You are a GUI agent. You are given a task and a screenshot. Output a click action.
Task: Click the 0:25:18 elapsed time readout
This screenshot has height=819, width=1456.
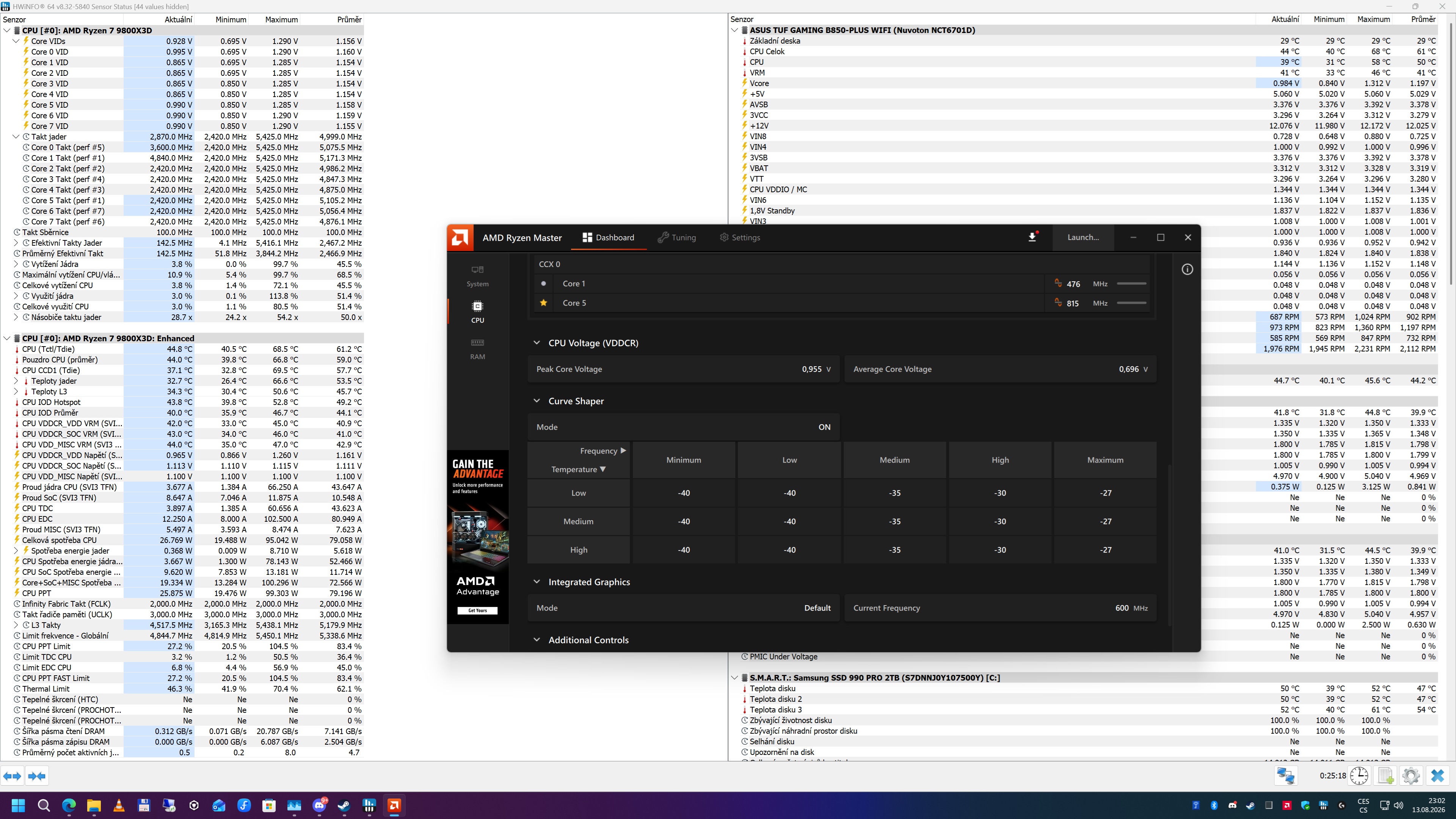pos(1332,776)
